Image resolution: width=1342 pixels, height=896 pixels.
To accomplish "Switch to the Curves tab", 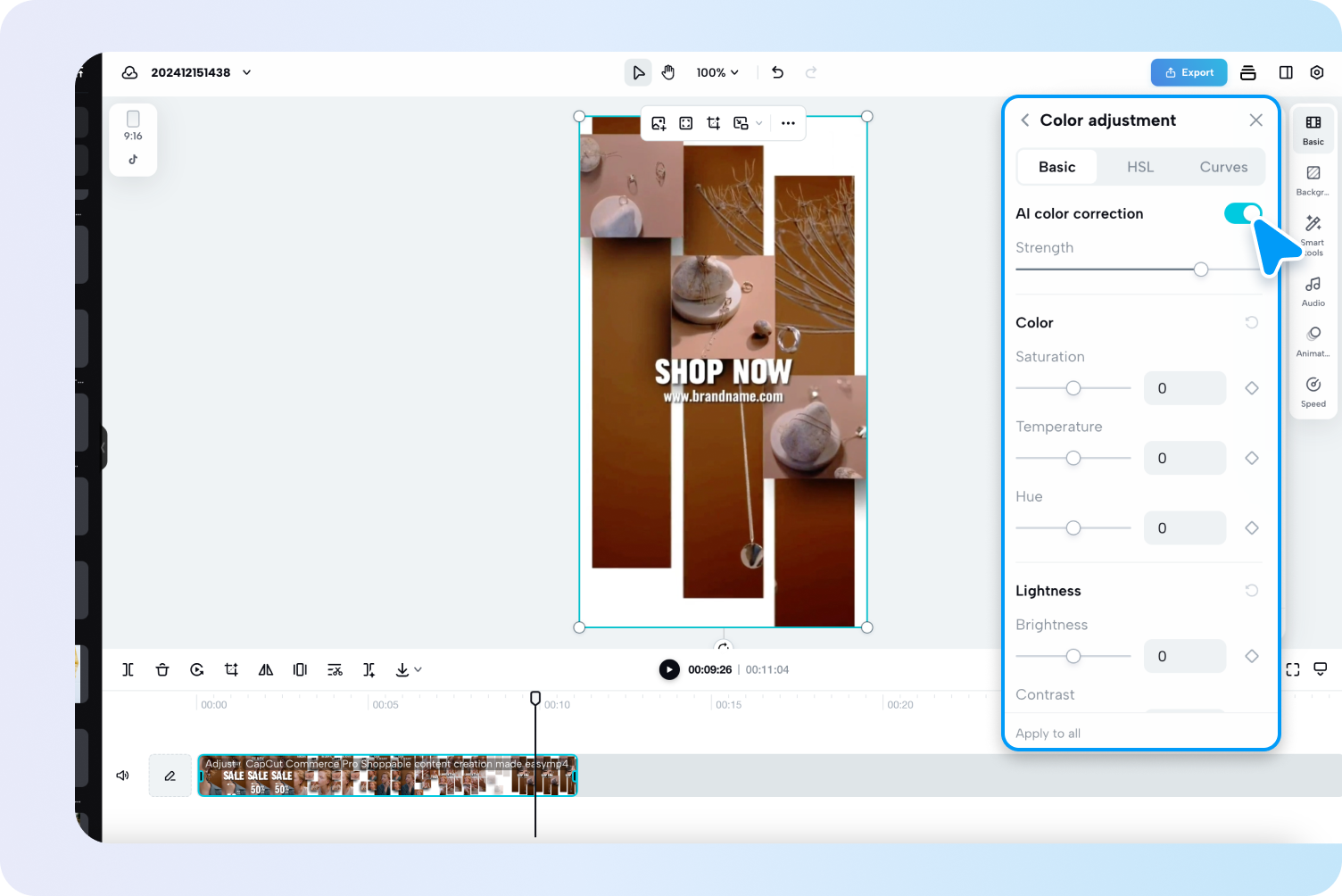I will [x=1223, y=167].
